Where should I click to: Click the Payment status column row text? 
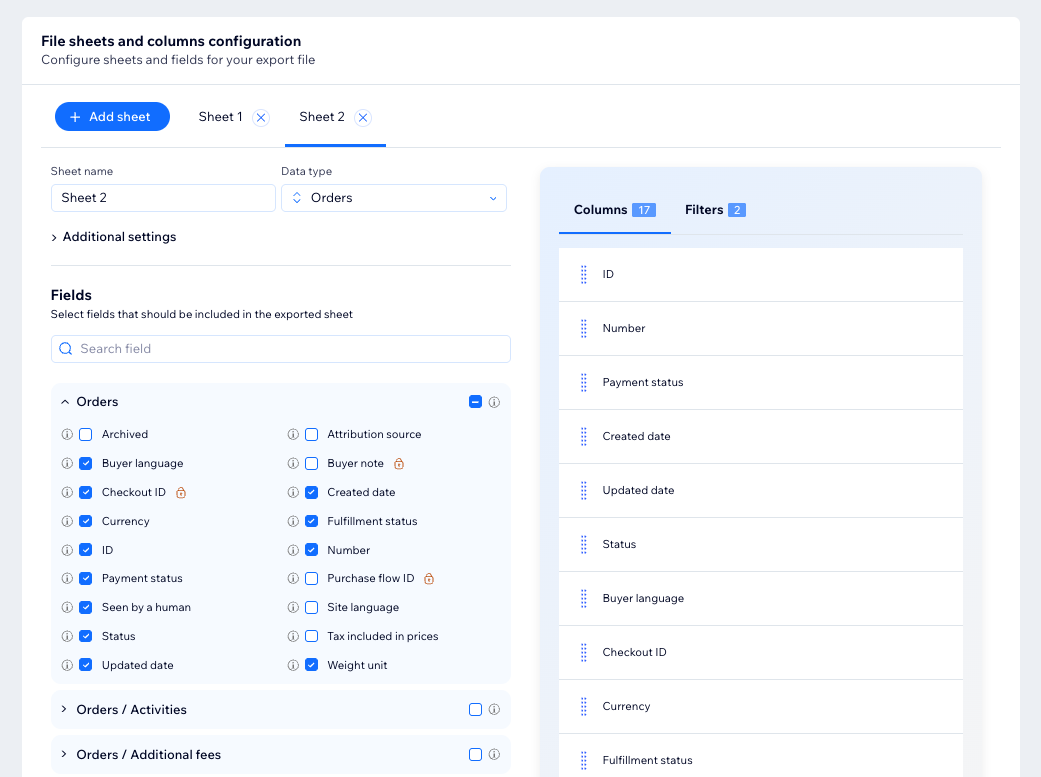tap(643, 383)
